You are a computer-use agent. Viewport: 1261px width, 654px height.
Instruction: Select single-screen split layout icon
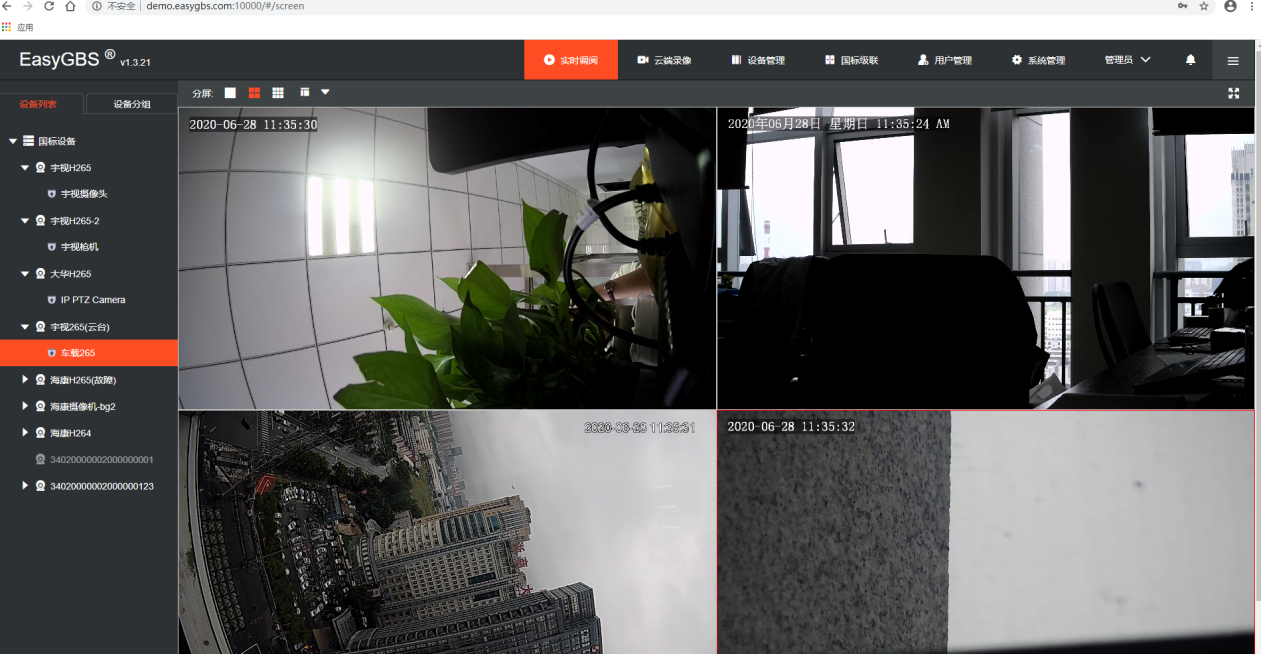point(230,92)
